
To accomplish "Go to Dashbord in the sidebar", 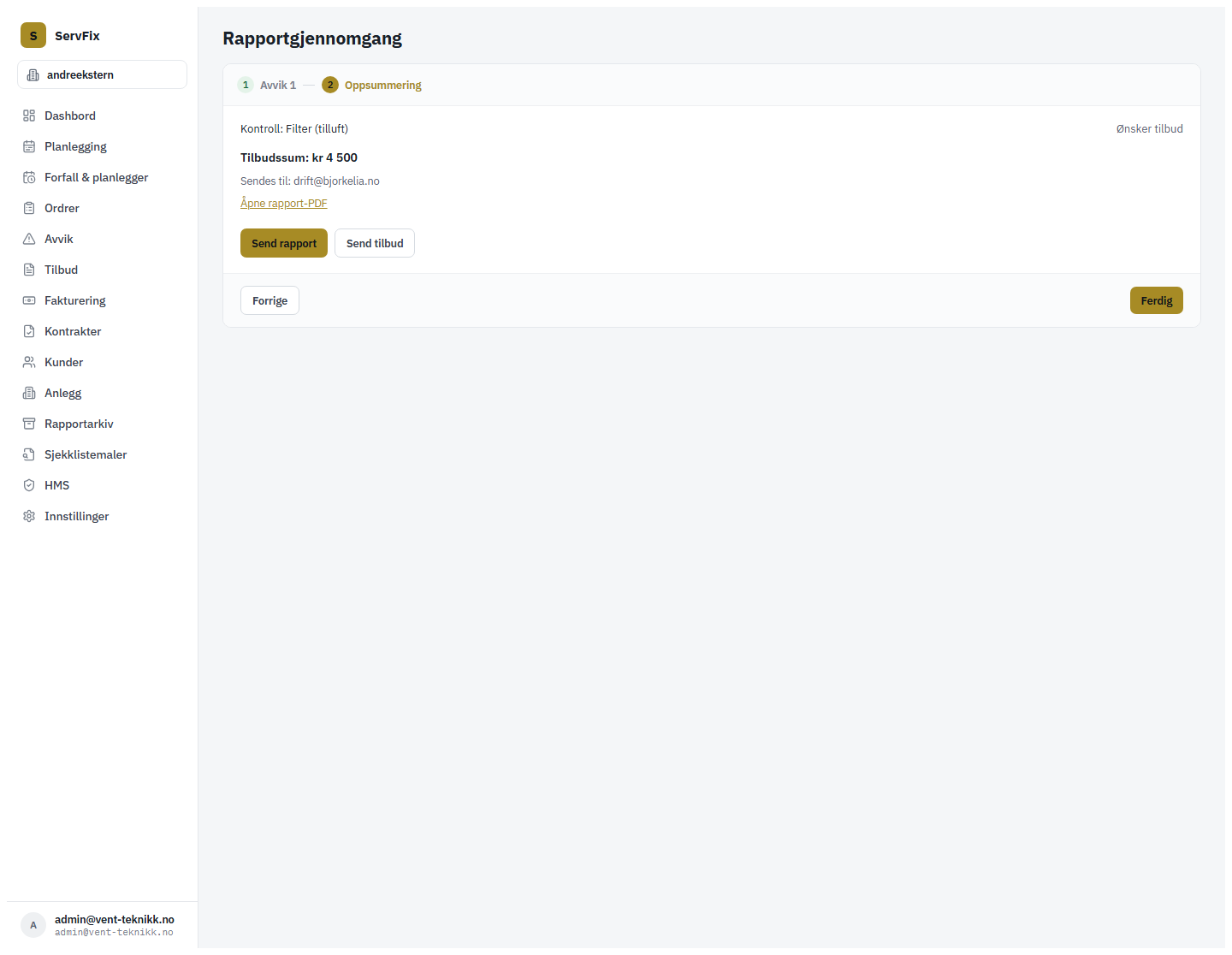I will [102, 116].
